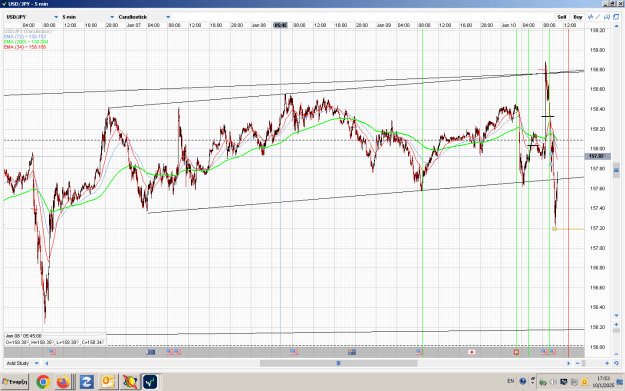625x391 pixels.
Task: Click the Sell button
Action: 562,17
